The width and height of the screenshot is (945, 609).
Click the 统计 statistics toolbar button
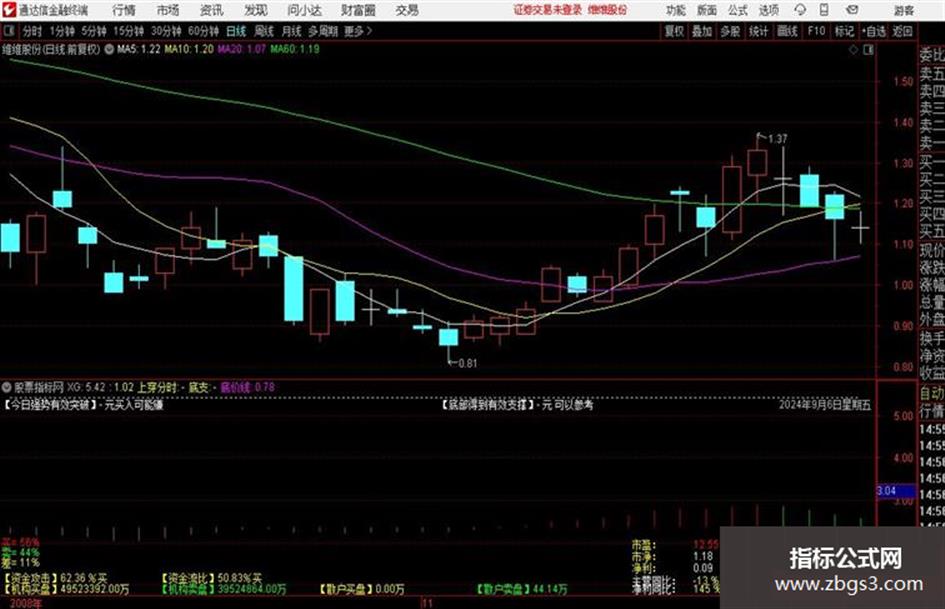click(758, 31)
